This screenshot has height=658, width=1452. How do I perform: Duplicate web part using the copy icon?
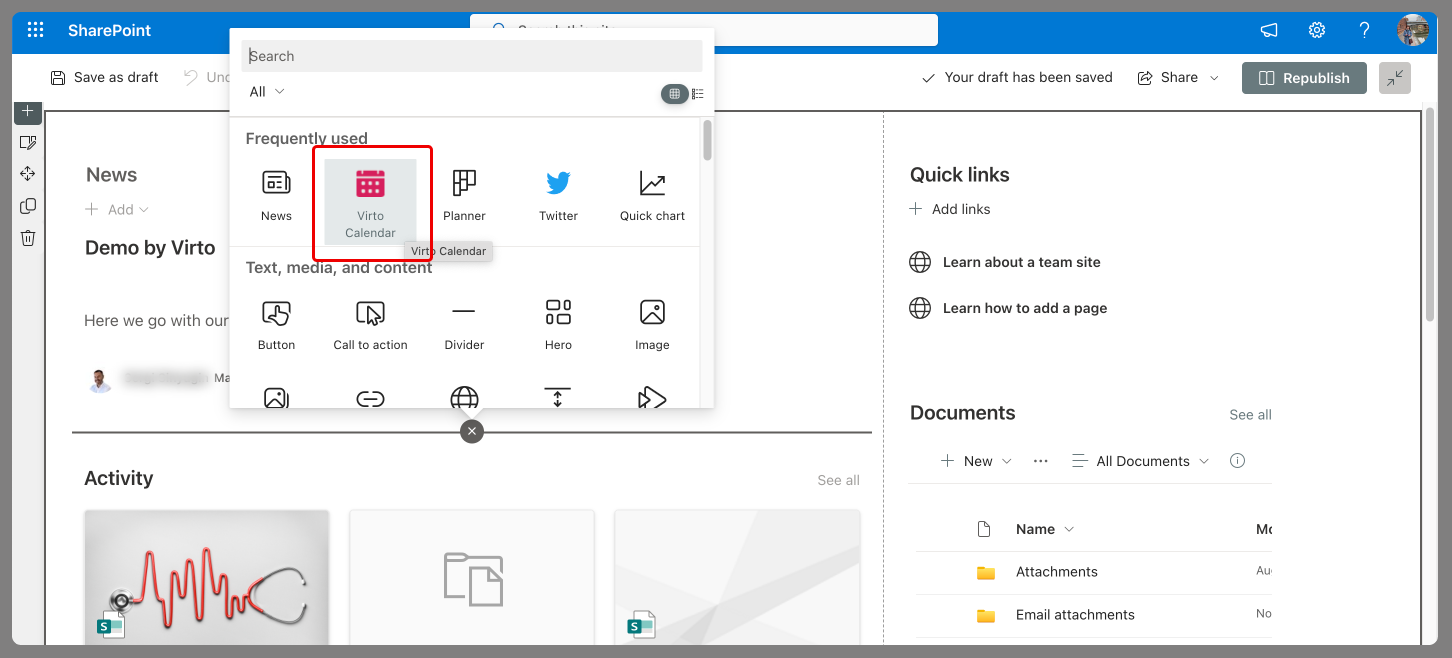tap(28, 206)
